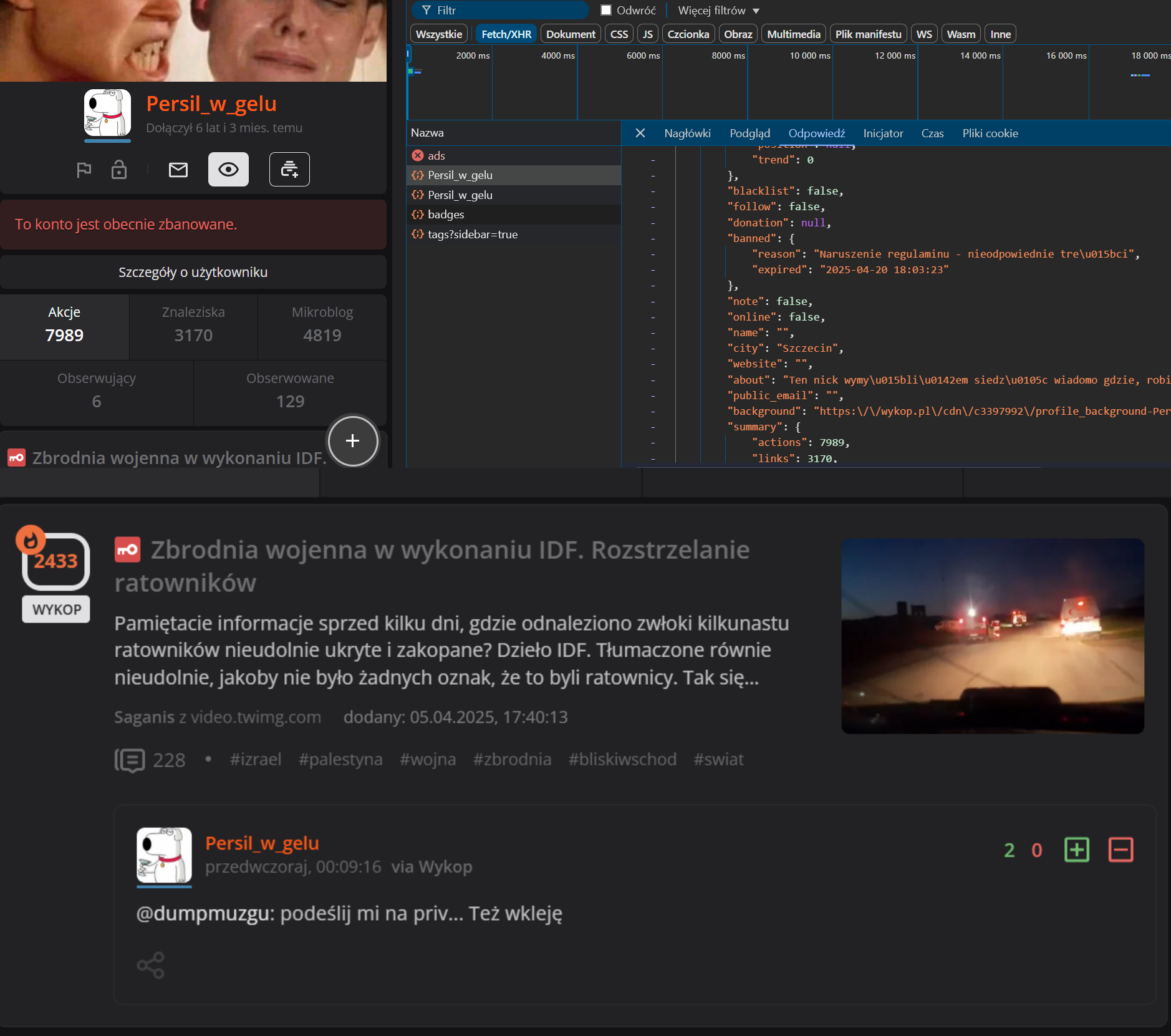The height and width of the screenshot is (1036, 1171).
Task: Click the night convoy video thumbnail
Action: 992,636
